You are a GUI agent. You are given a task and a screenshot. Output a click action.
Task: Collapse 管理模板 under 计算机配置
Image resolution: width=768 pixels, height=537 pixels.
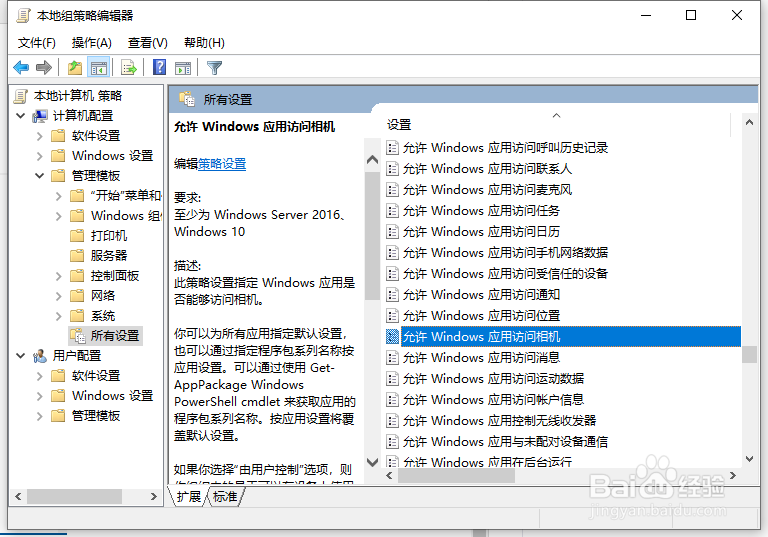(40, 175)
